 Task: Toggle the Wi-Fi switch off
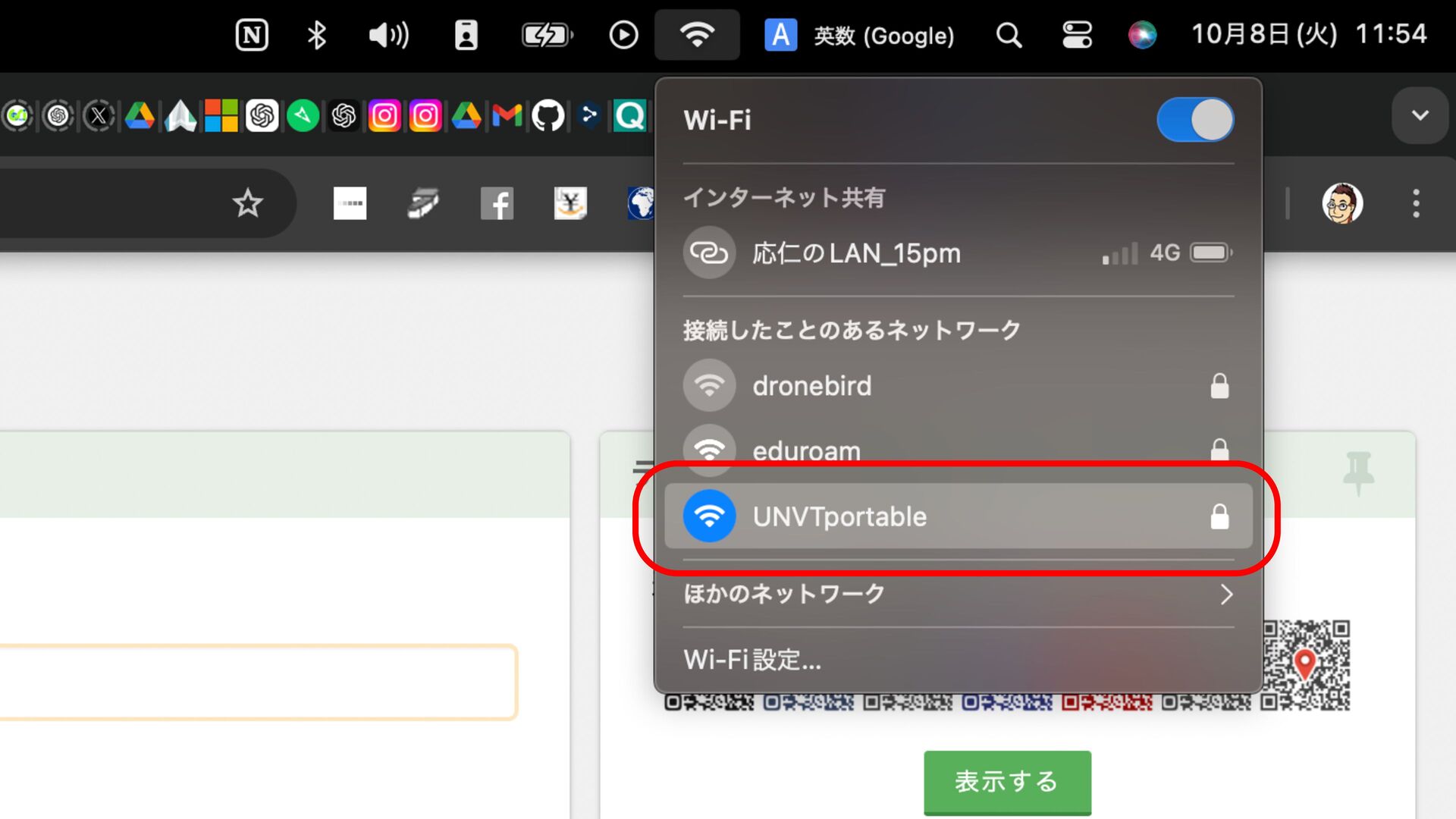tap(1195, 120)
